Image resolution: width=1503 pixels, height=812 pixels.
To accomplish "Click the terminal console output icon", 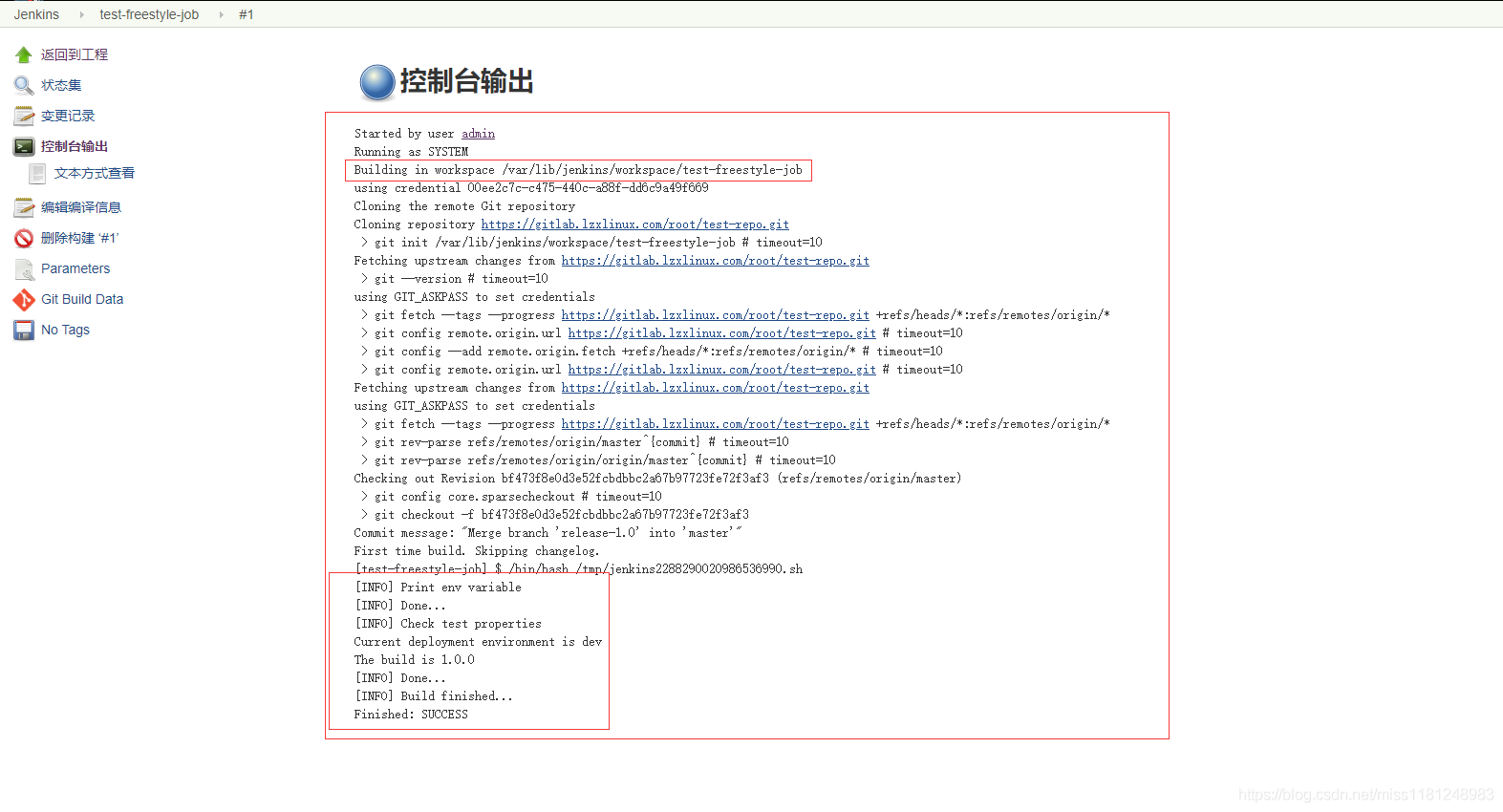I will tap(24, 146).
